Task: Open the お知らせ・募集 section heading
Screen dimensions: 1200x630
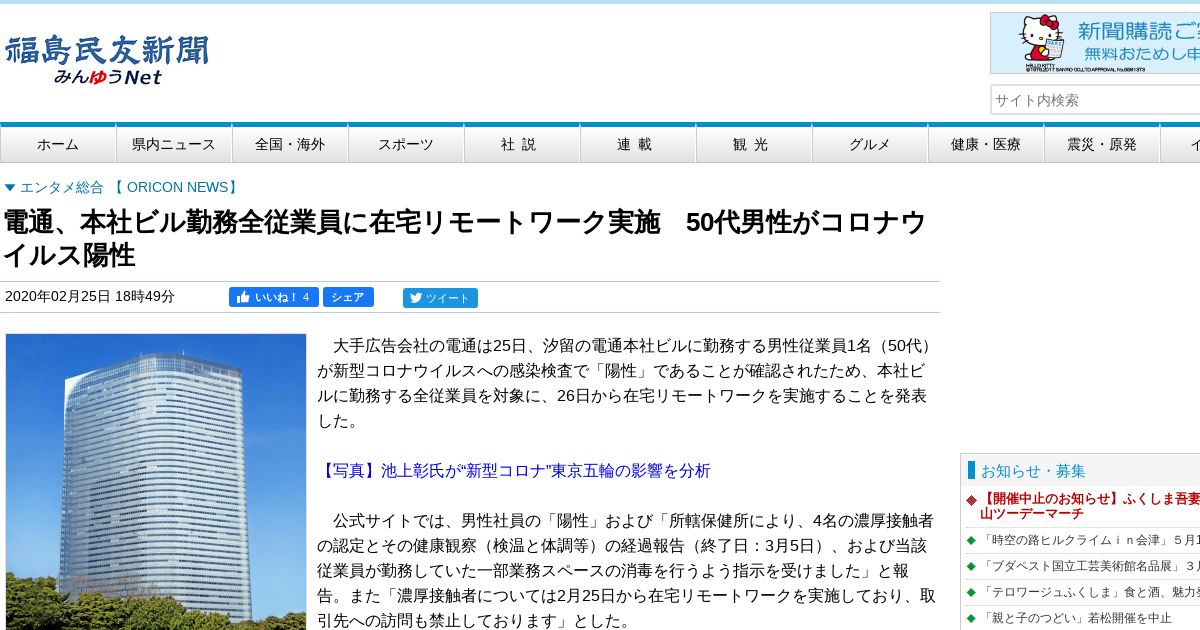Action: pyautogui.click(x=1033, y=471)
